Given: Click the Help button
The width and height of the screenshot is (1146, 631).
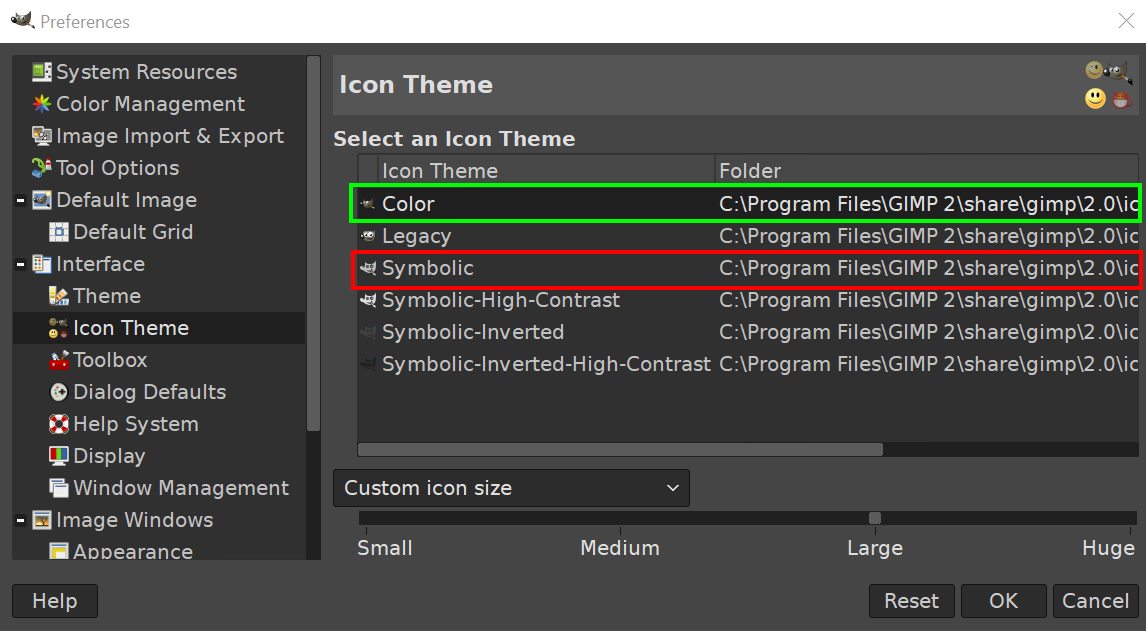Looking at the screenshot, I should coord(54,600).
